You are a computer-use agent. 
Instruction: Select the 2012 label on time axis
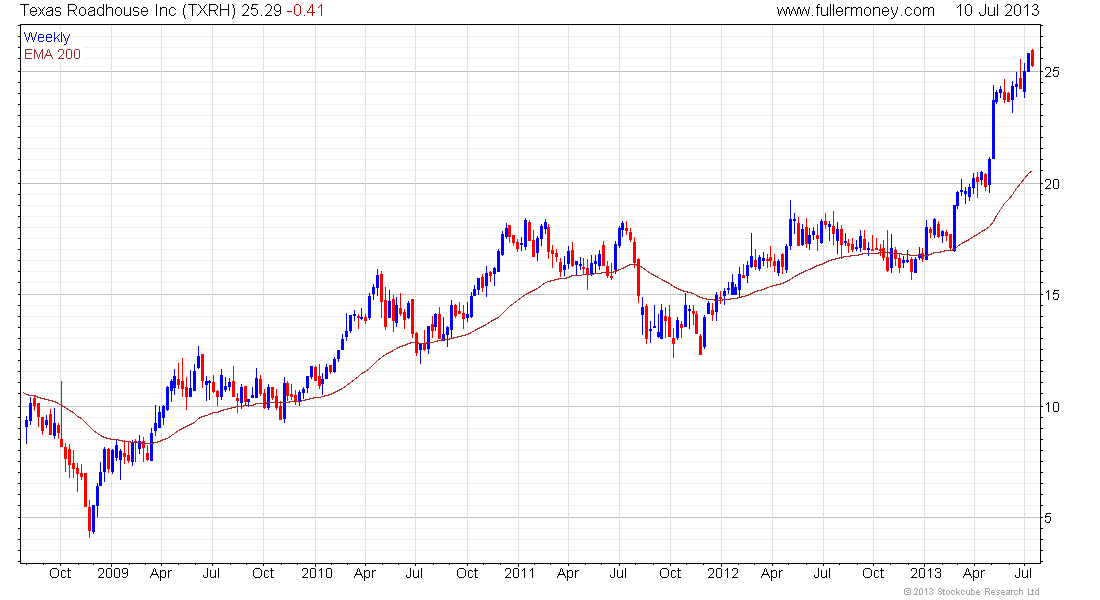coord(723,573)
